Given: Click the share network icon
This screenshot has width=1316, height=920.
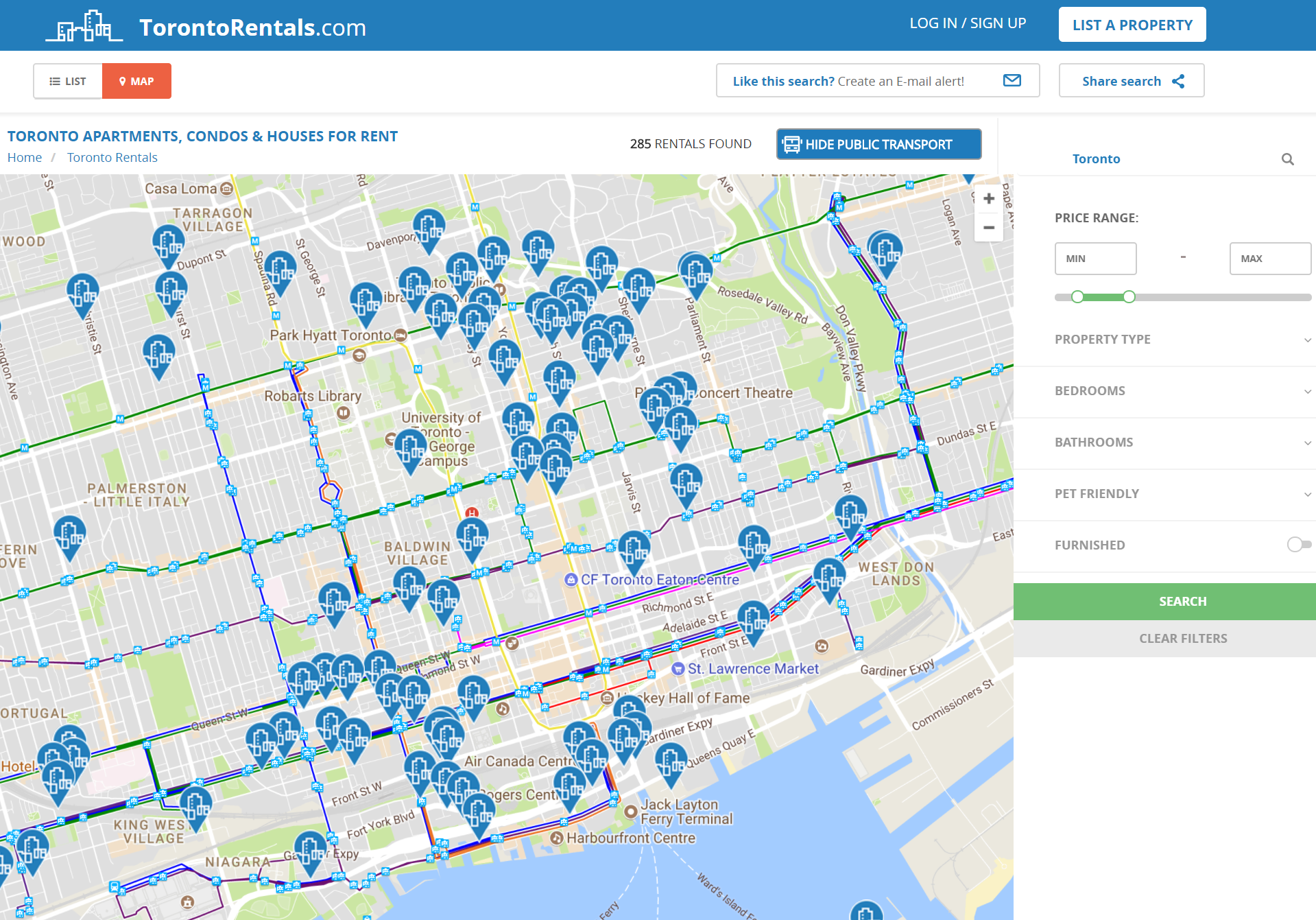Looking at the screenshot, I should 1178,82.
